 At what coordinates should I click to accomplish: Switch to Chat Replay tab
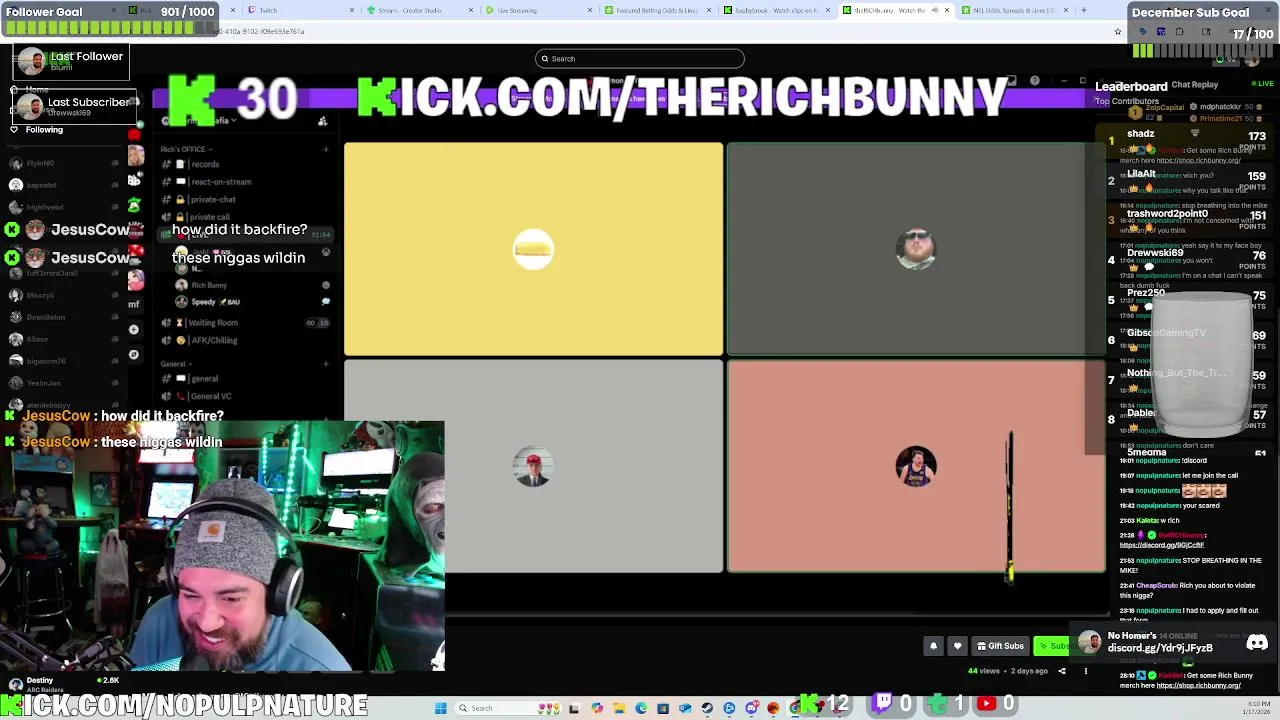pyautogui.click(x=1195, y=85)
